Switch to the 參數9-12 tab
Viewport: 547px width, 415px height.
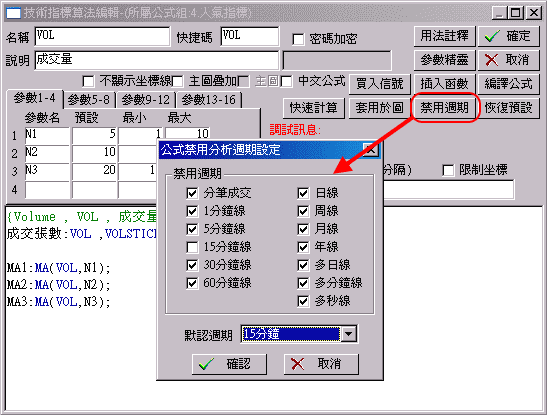tap(145, 100)
